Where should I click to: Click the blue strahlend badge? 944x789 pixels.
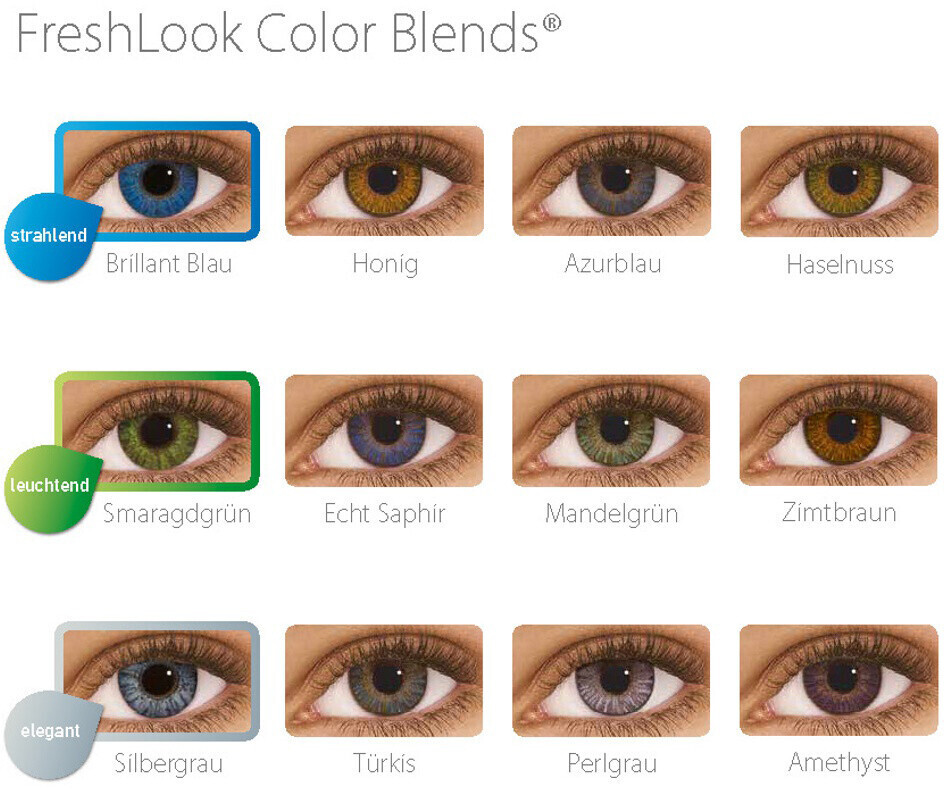coord(51,237)
